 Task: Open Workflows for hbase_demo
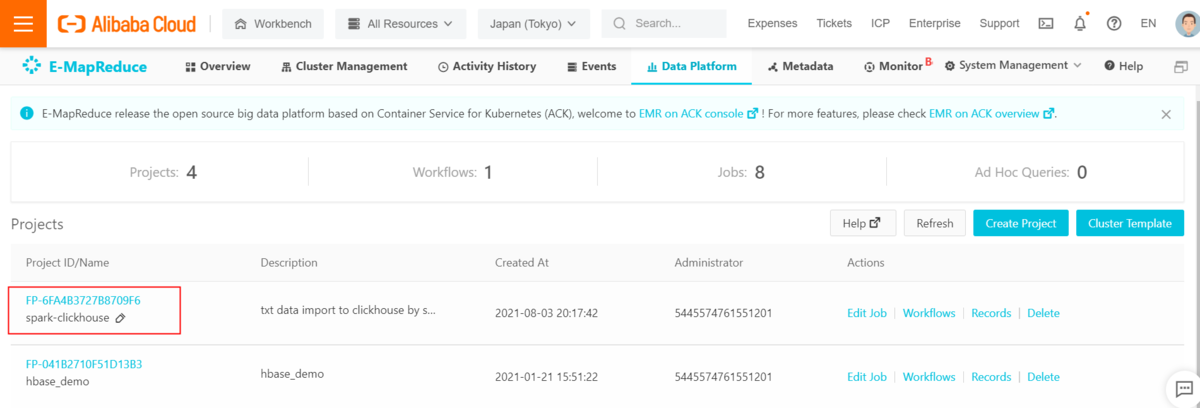(x=929, y=377)
